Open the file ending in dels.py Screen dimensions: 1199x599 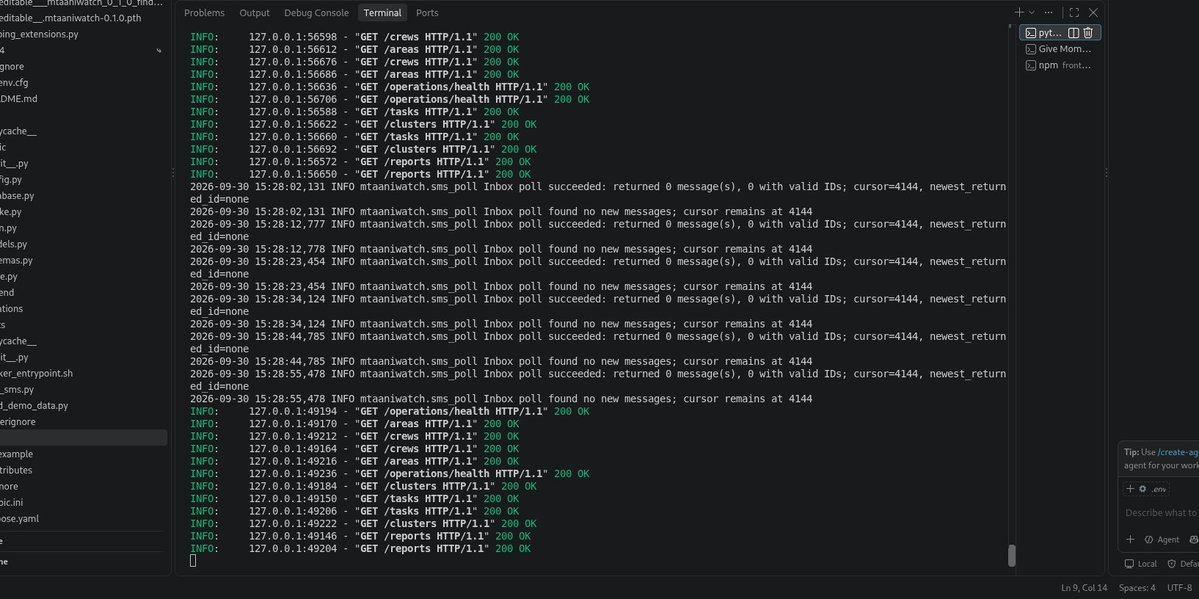click(83, 244)
